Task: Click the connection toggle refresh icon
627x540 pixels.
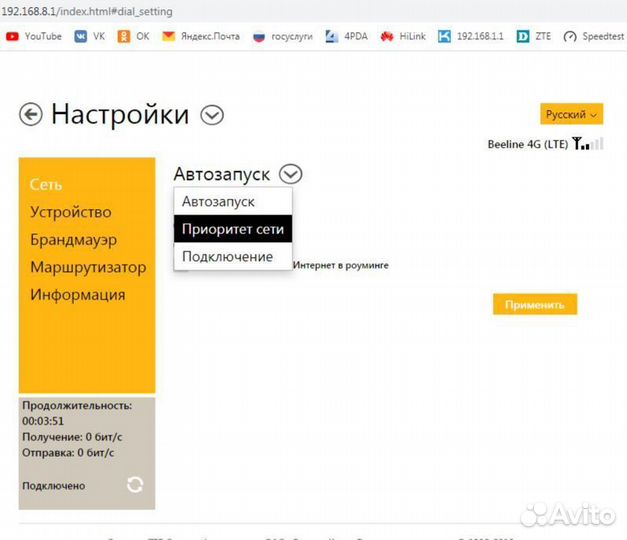Action: point(135,485)
